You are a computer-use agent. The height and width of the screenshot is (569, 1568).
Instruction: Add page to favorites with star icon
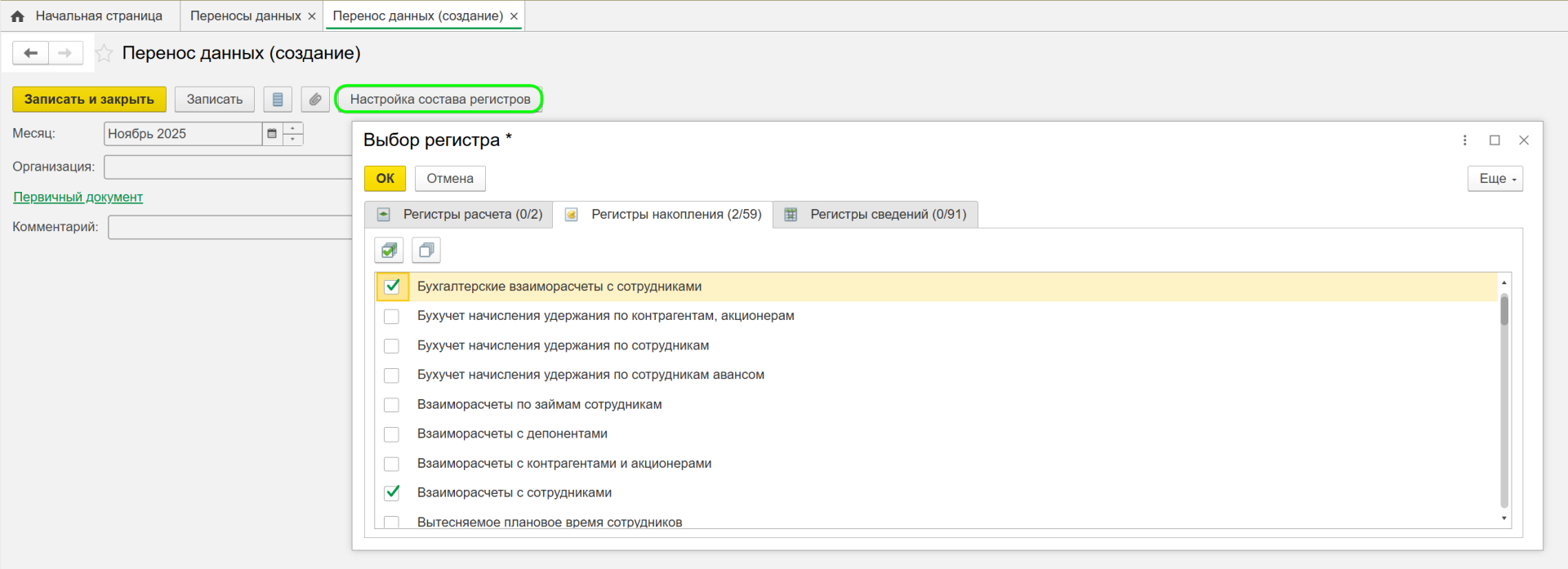pyautogui.click(x=104, y=54)
